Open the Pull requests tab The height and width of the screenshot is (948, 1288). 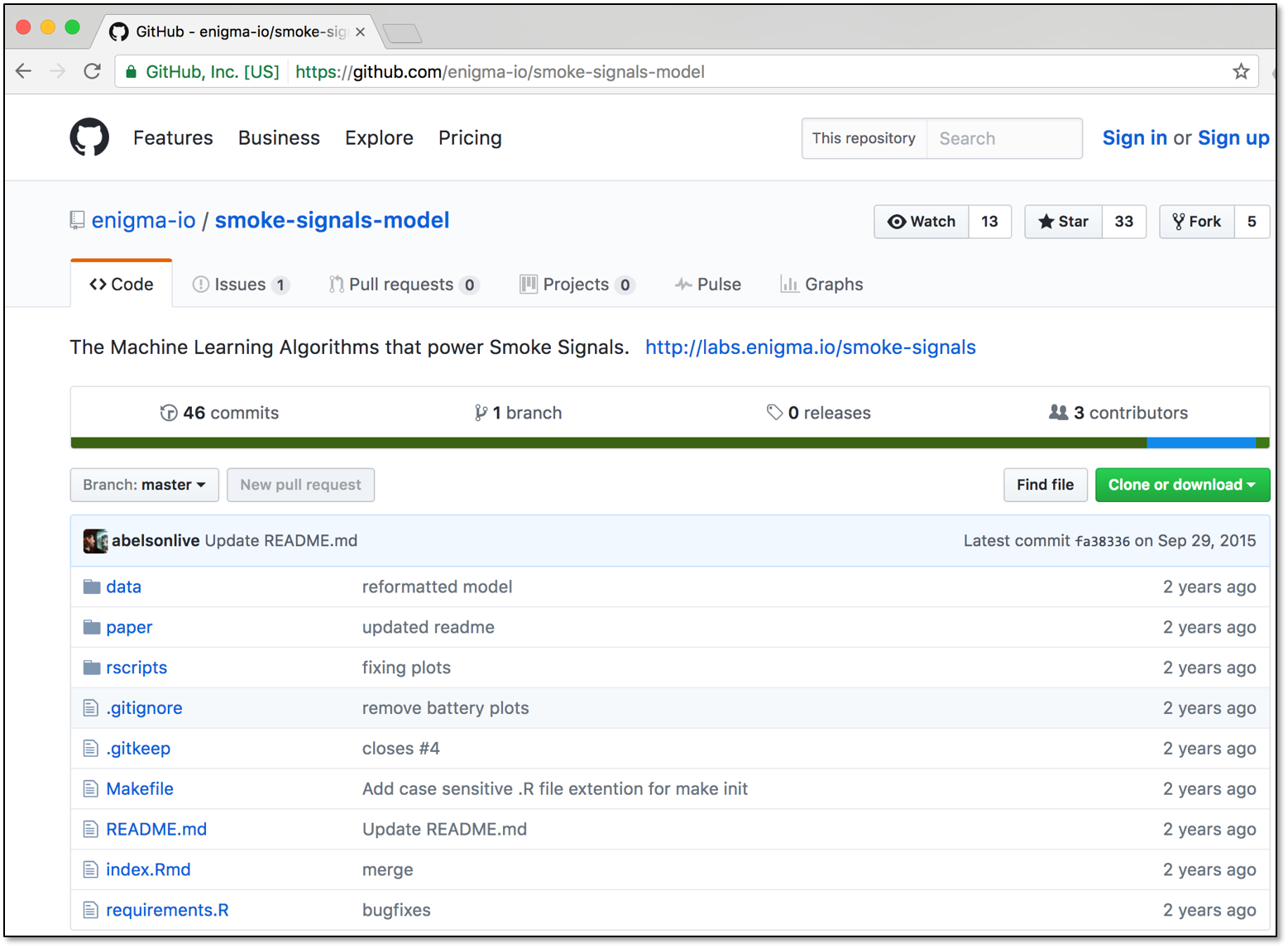(404, 285)
